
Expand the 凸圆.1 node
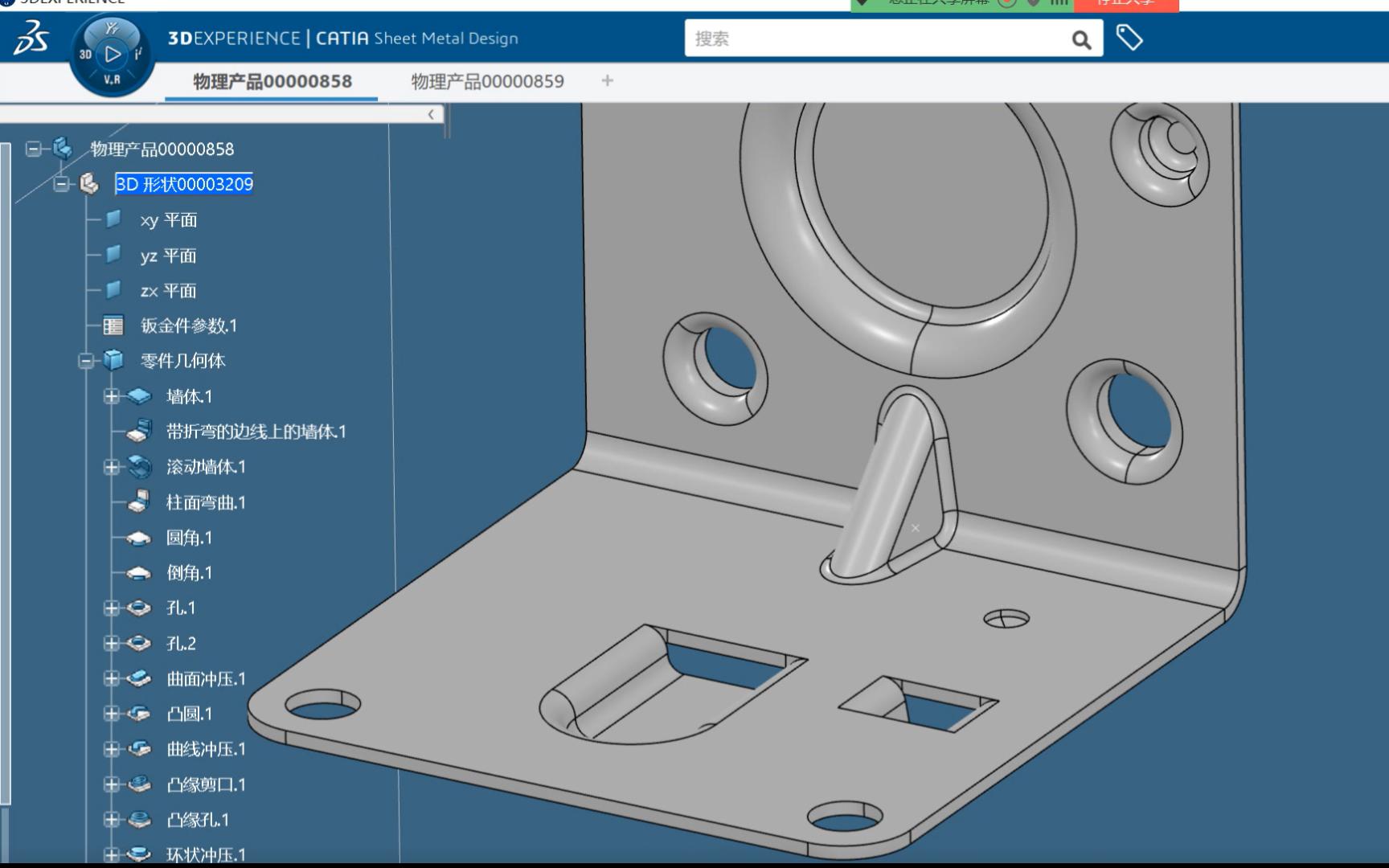(112, 714)
